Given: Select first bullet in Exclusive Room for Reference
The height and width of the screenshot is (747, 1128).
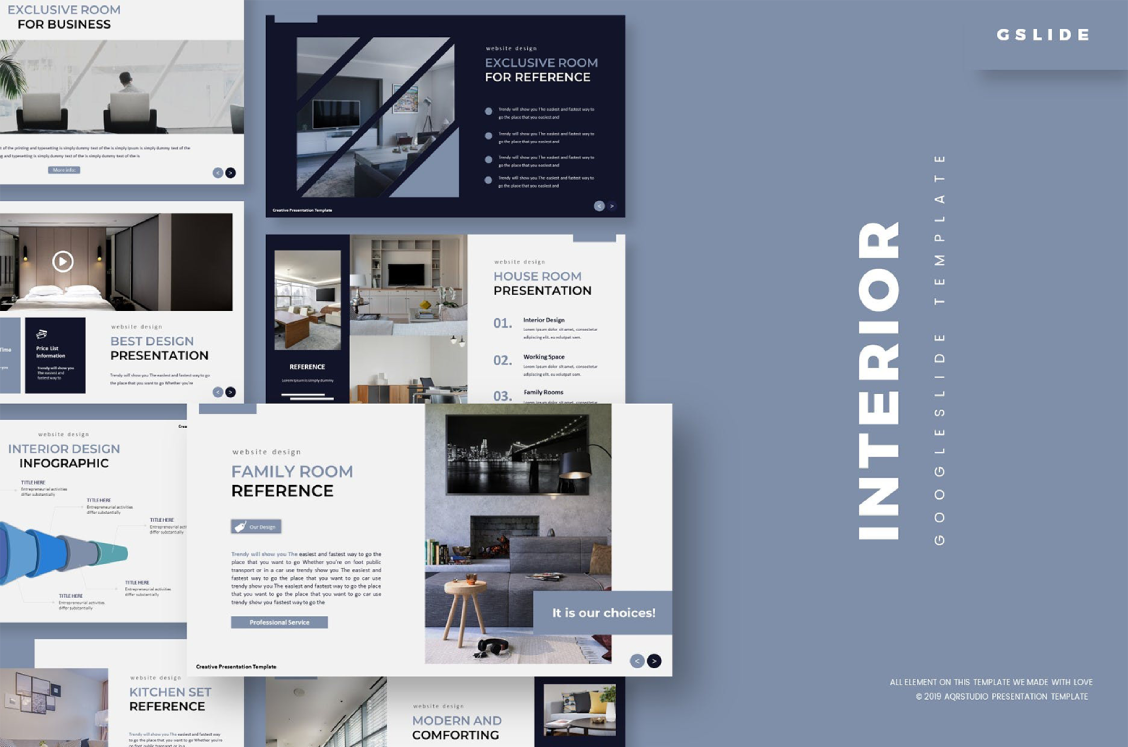Looking at the screenshot, I should [x=488, y=112].
